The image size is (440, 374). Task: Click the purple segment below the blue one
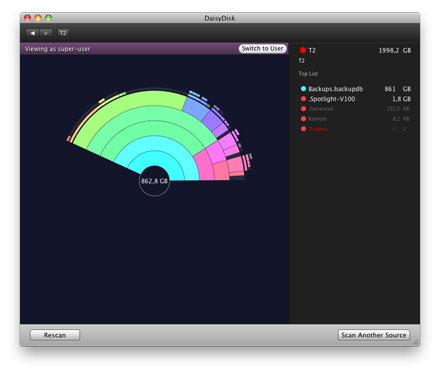(211, 120)
